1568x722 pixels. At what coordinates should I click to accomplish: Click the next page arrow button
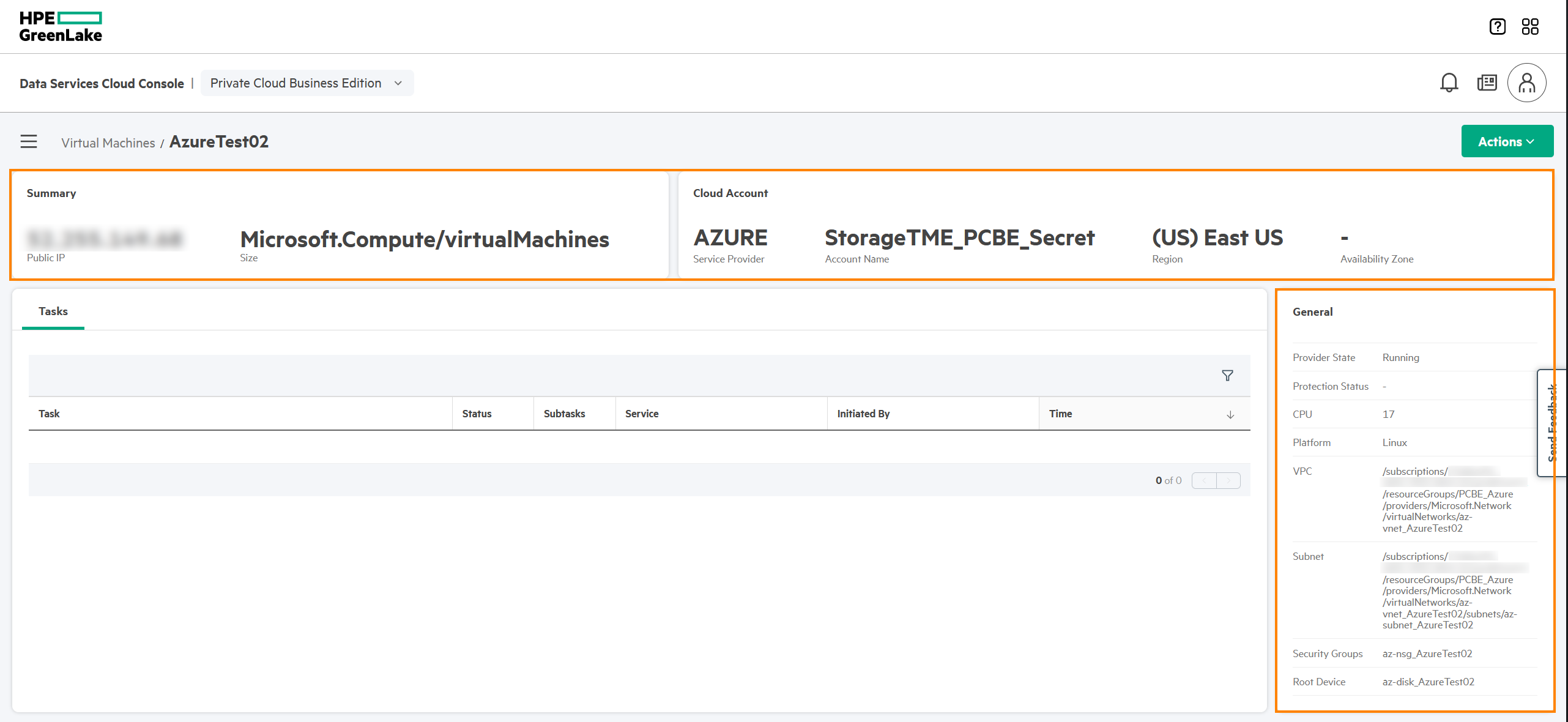coord(1228,480)
